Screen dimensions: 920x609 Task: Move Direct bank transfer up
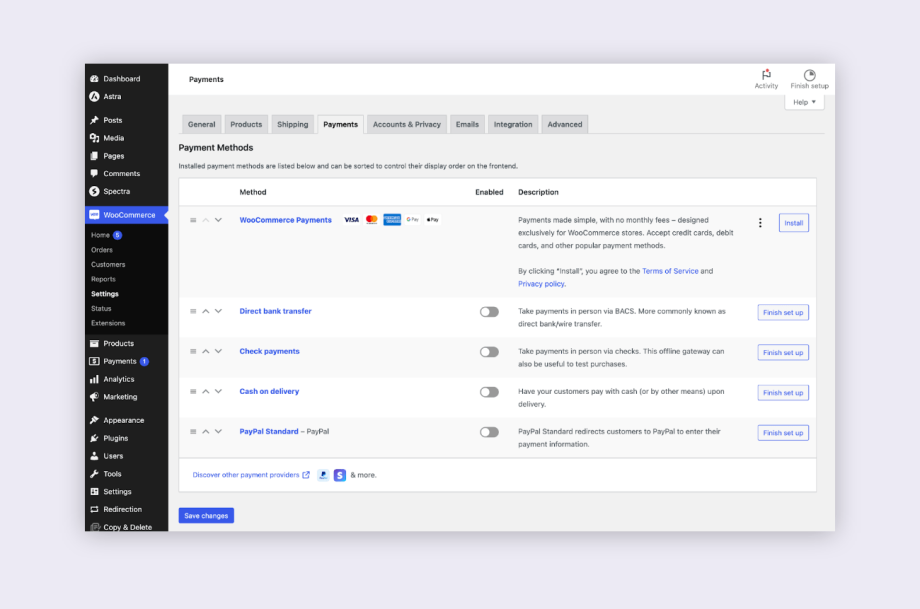[206, 311]
